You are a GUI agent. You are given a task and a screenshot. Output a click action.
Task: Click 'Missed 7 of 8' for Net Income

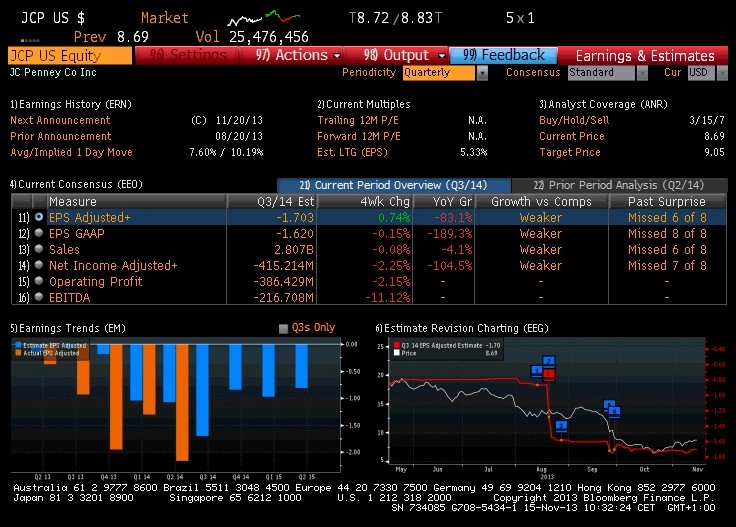tap(667, 265)
